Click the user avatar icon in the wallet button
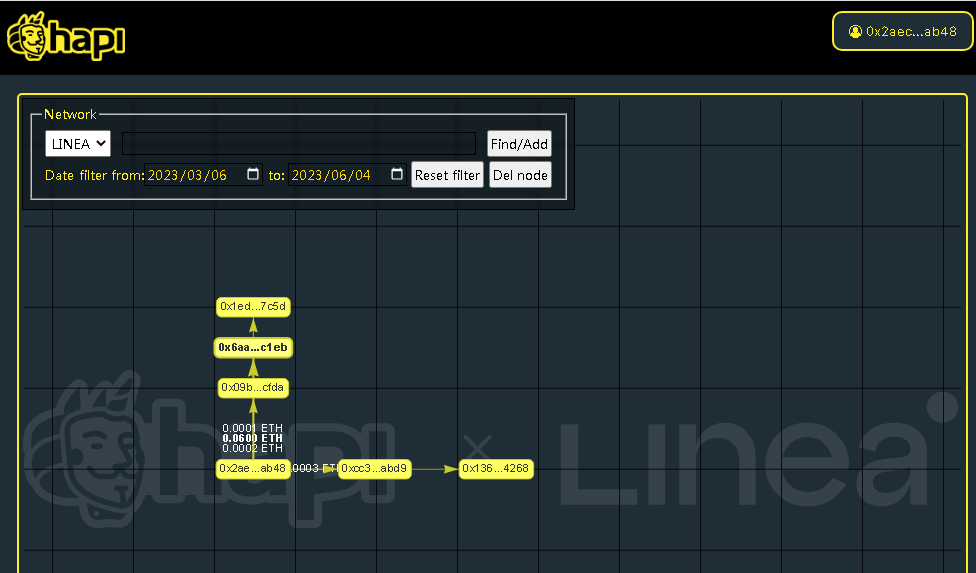This screenshot has height=573, width=976. [x=855, y=31]
